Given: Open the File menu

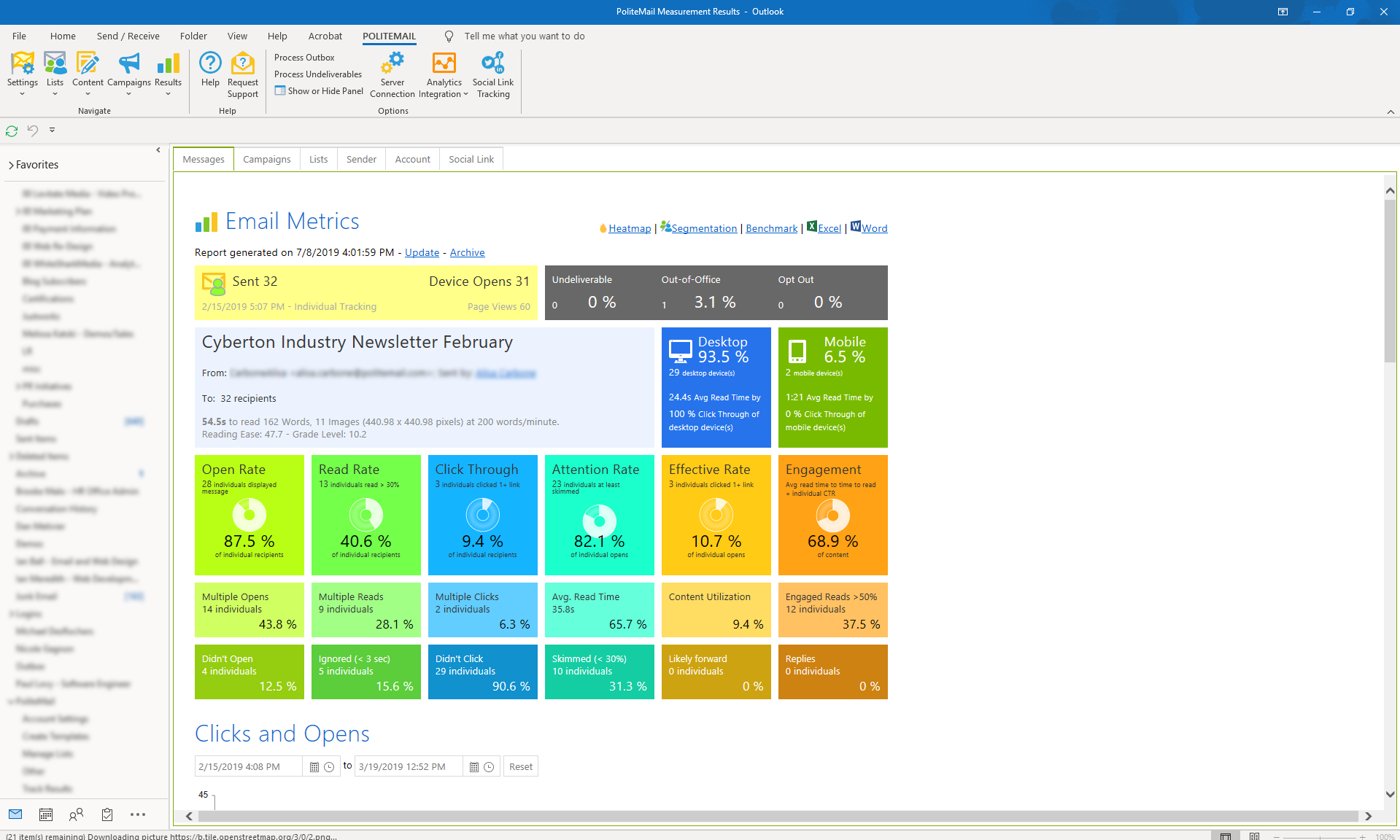Looking at the screenshot, I should (x=19, y=36).
